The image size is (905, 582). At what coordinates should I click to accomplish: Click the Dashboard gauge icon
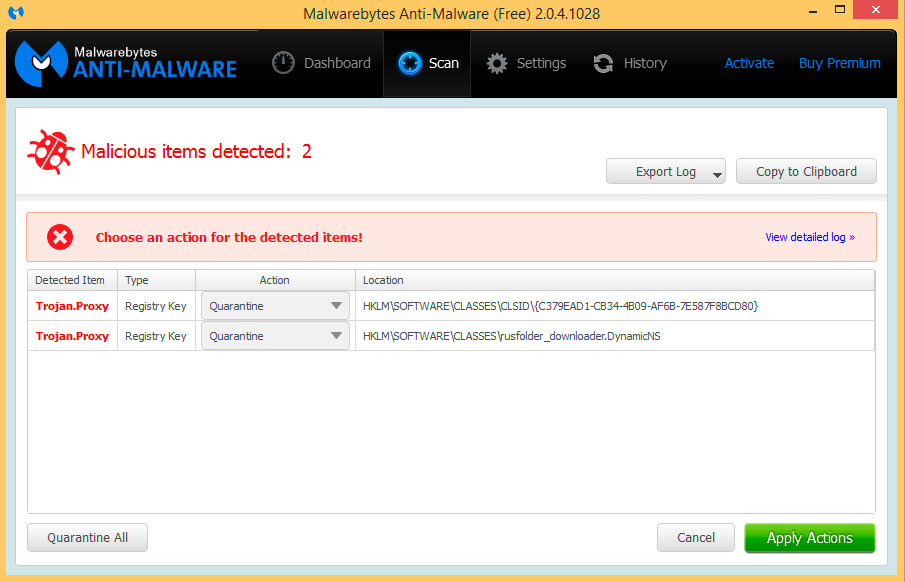283,63
